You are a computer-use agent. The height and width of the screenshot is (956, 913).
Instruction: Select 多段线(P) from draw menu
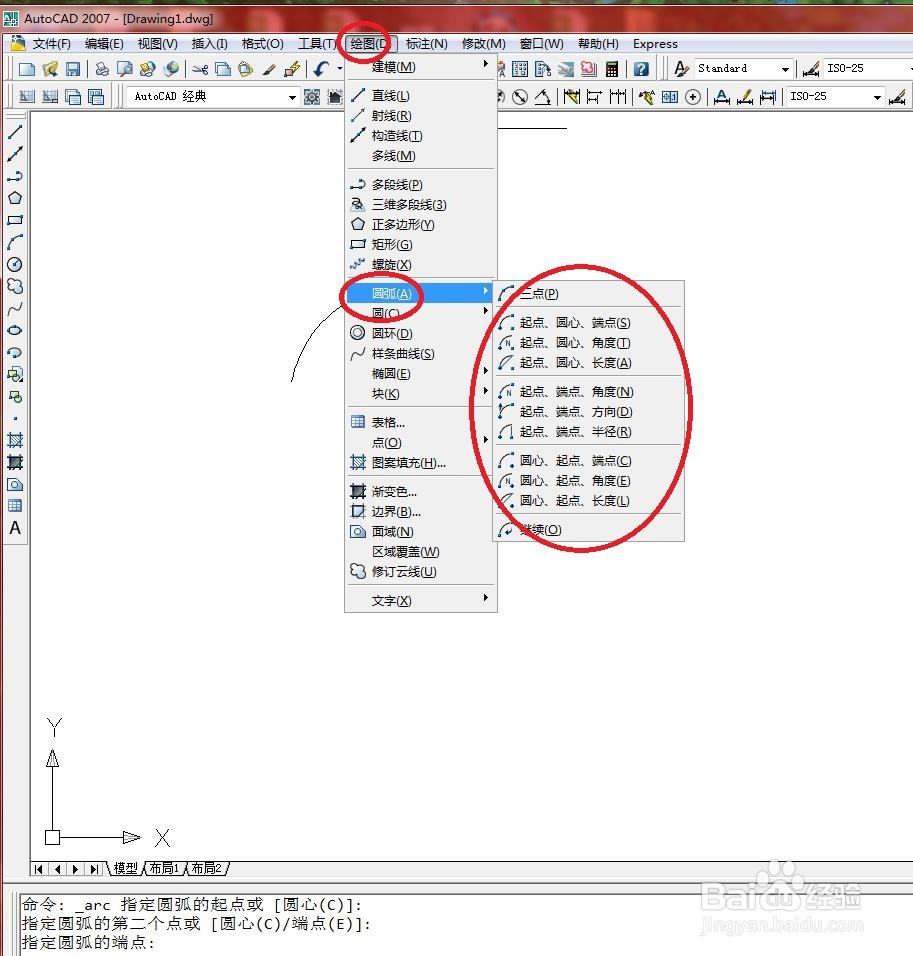click(x=421, y=184)
